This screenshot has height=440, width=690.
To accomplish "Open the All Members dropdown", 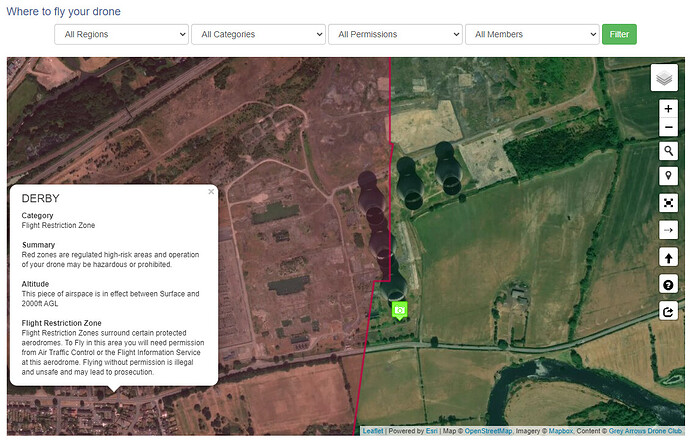I will 531,34.
